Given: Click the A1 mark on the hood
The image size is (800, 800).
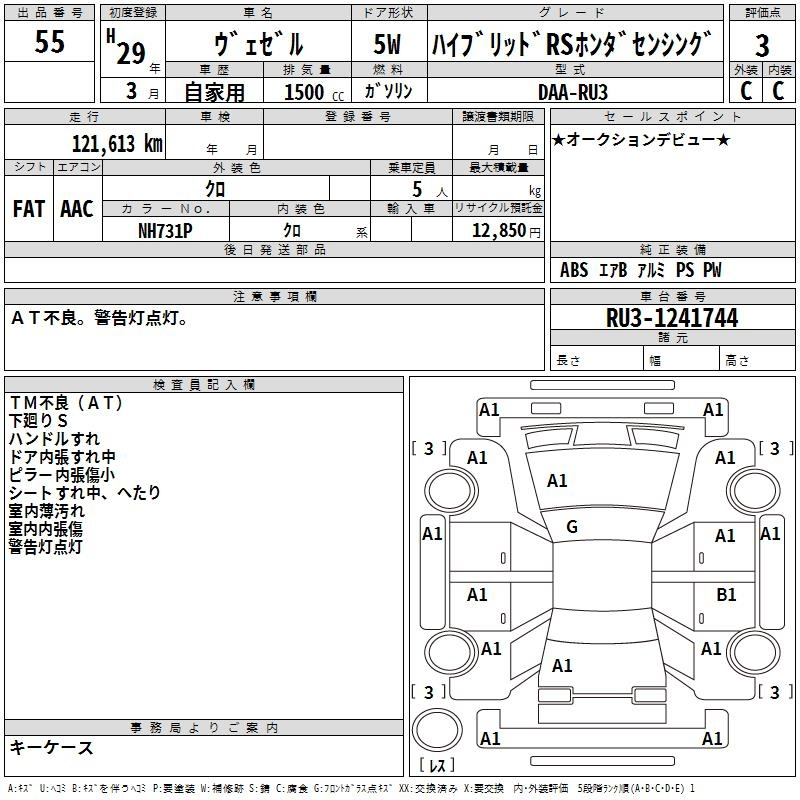Looking at the screenshot, I should pos(557,480).
